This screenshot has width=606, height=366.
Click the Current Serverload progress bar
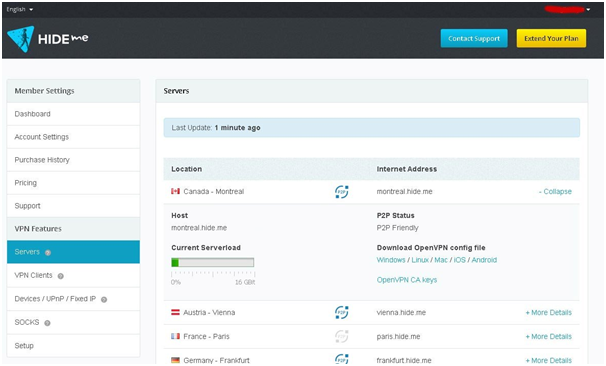pos(213,263)
